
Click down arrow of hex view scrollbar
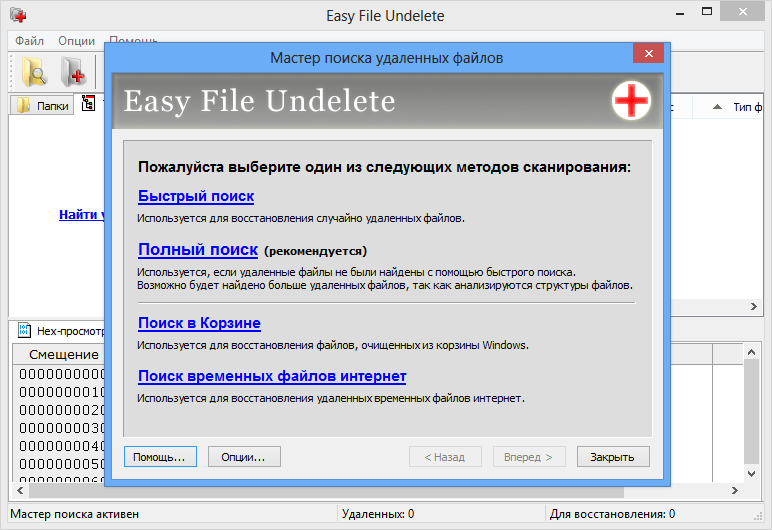(751, 474)
